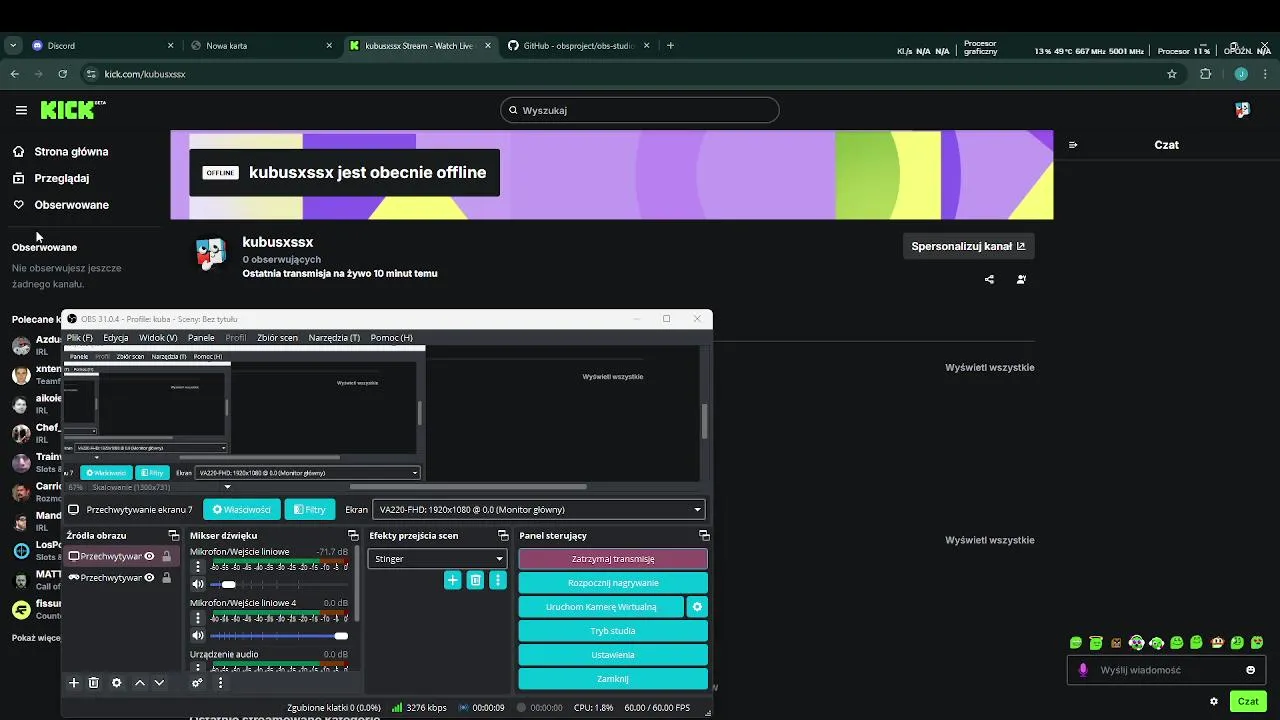This screenshot has height=720, width=1280.
Task: Open the Ekran VA220-FHD monitor dropdown
Action: 539,510
